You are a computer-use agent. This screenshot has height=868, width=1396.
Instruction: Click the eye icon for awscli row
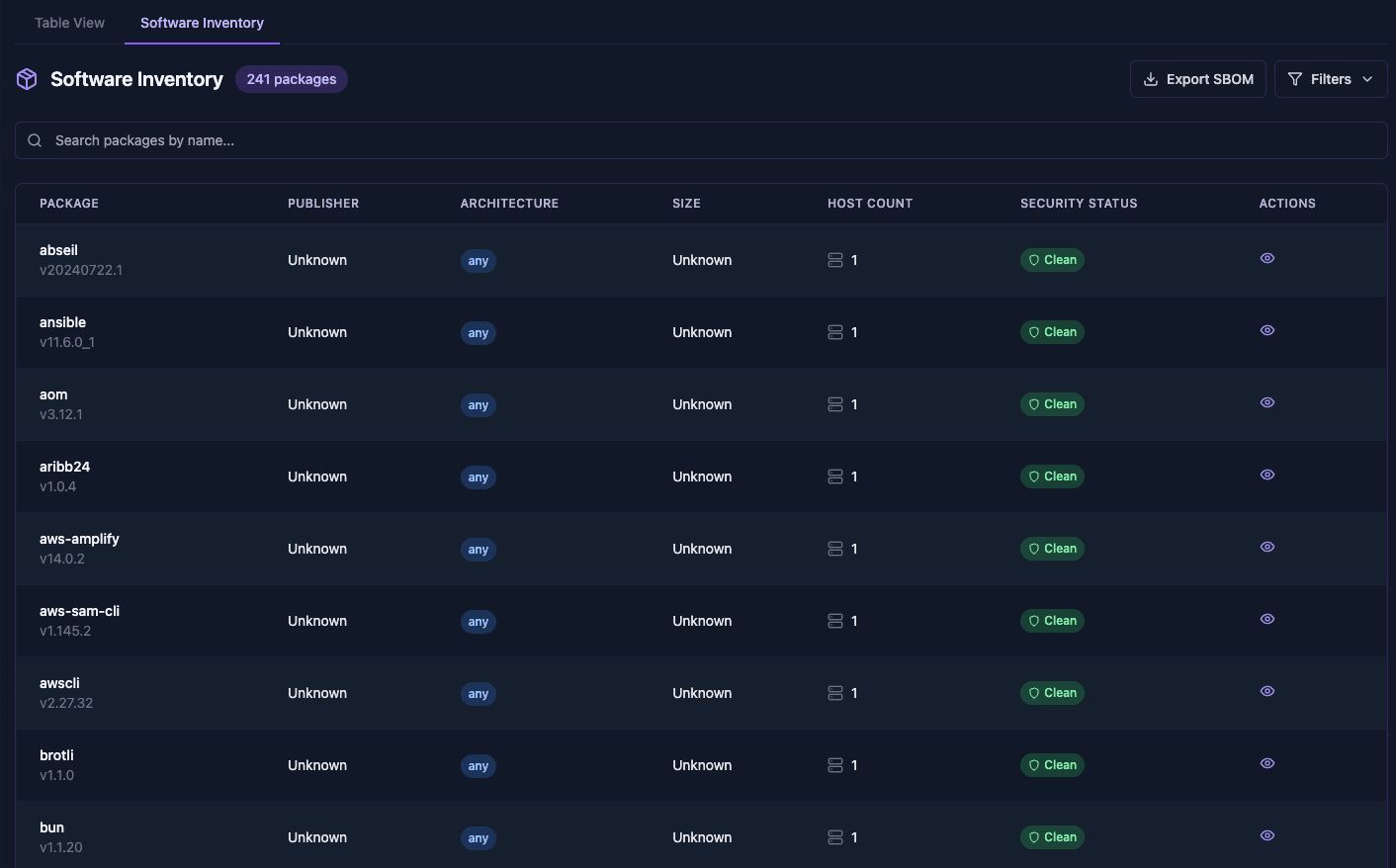click(1266, 692)
